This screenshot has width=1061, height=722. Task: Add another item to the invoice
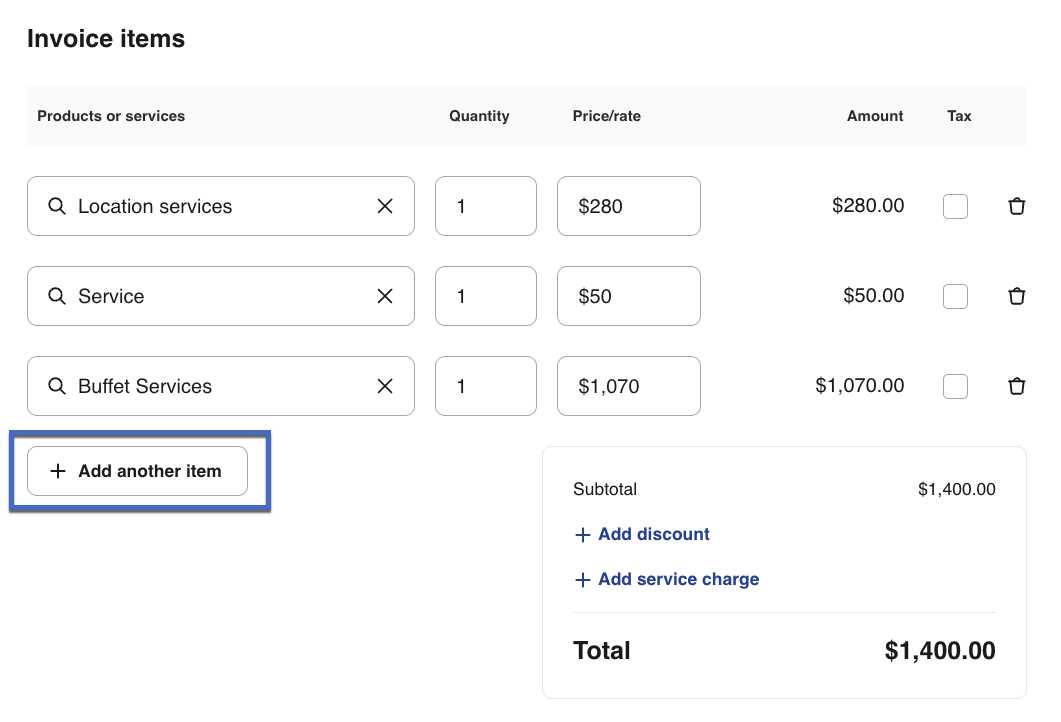tap(137, 471)
